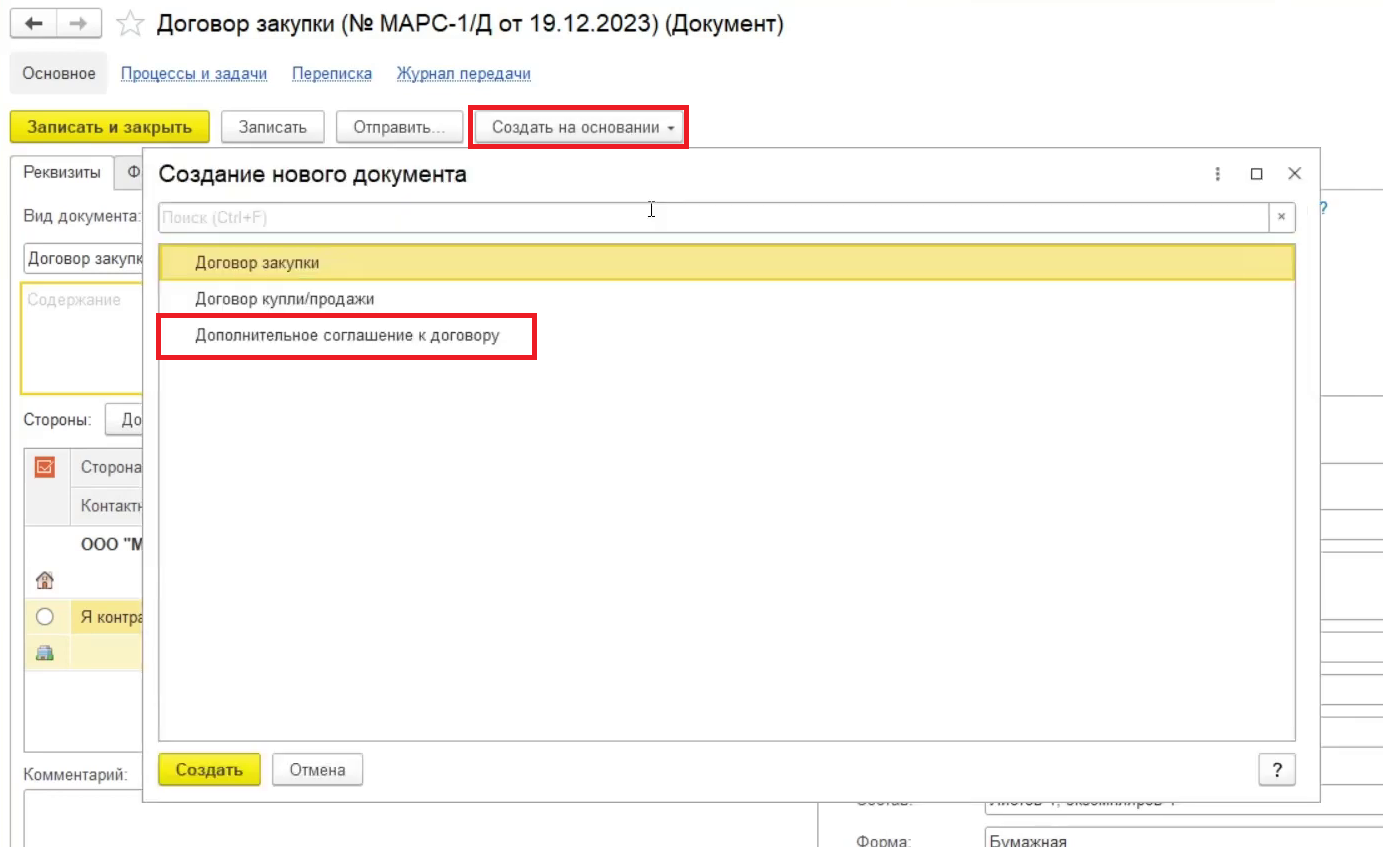This screenshot has height=847, width=1383.
Task: Select the radio button beside 'Я контра' row
Action: pos(44,617)
